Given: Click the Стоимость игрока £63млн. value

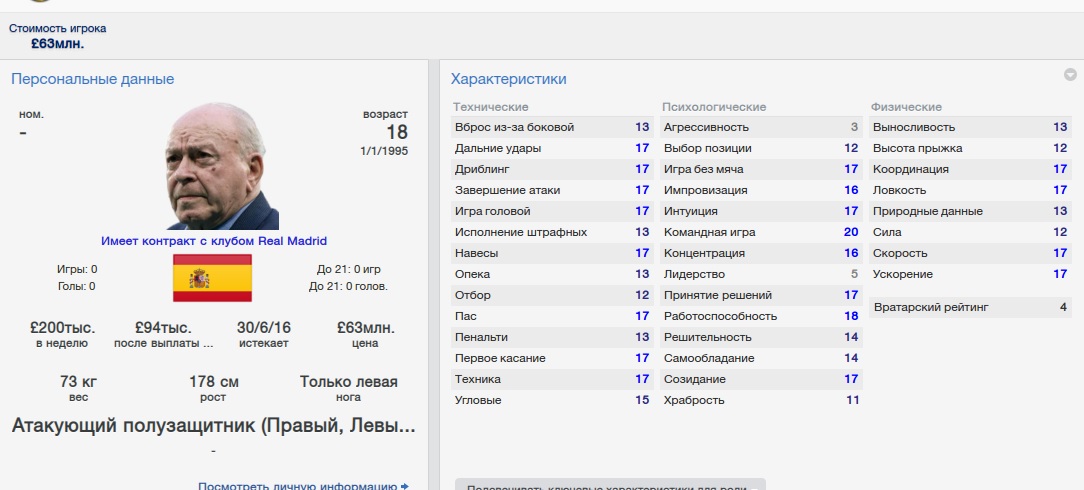Looking at the screenshot, I should pyautogui.click(x=57, y=43).
